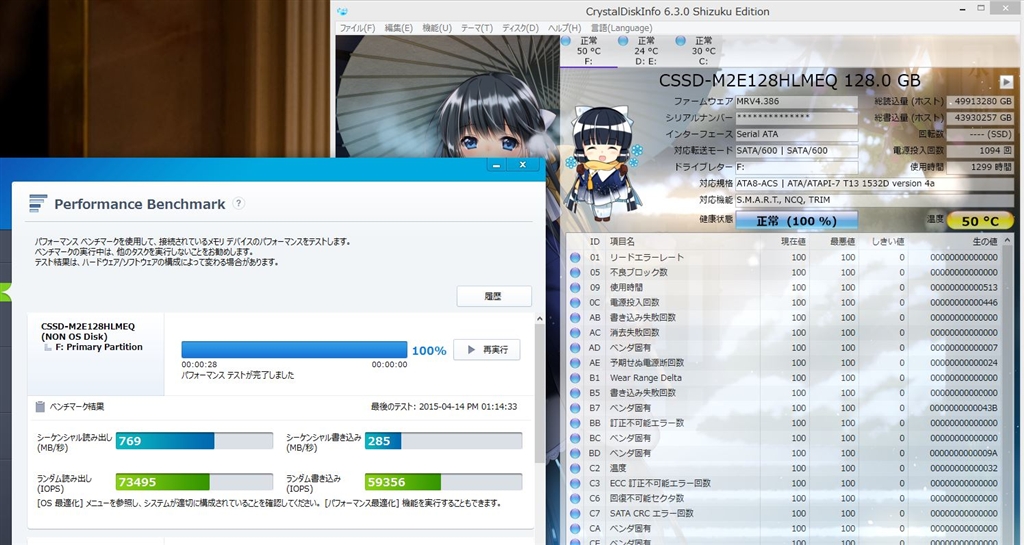
Task: Click the status icon for Wear Range Delta
Action: tap(575, 378)
